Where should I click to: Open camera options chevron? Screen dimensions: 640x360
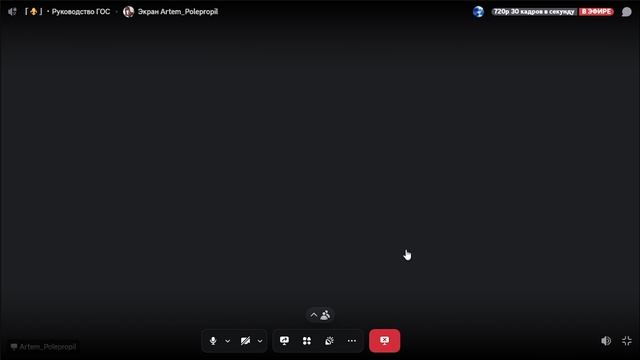tap(260, 341)
